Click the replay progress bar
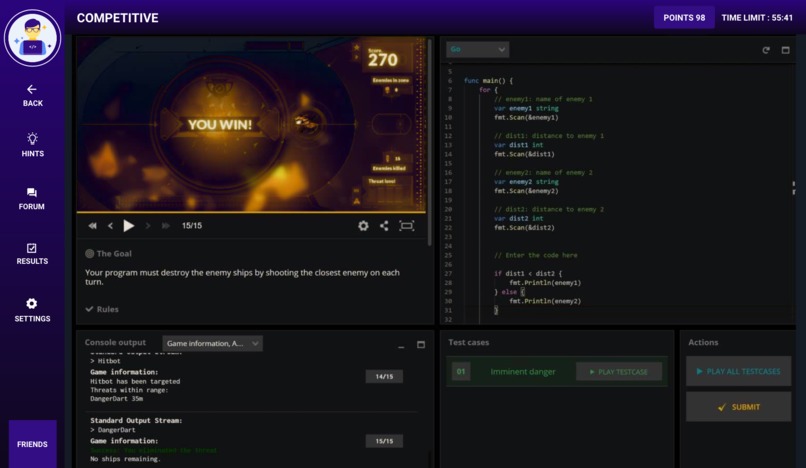The width and height of the screenshot is (806, 468). pyautogui.click(x=251, y=212)
